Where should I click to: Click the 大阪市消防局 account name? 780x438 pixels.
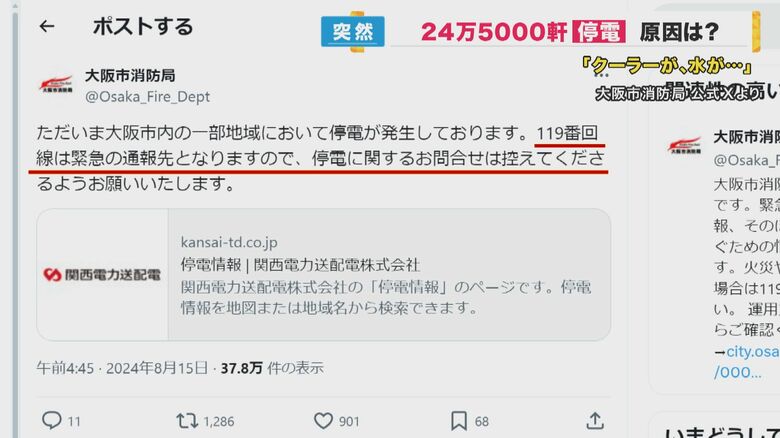130,76
